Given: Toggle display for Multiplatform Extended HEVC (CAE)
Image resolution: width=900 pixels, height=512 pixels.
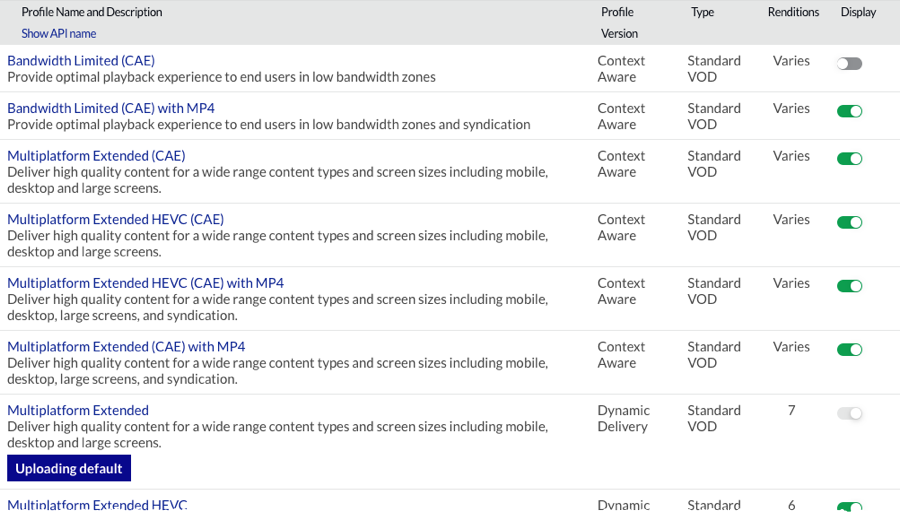Looking at the screenshot, I should coord(849,222).
